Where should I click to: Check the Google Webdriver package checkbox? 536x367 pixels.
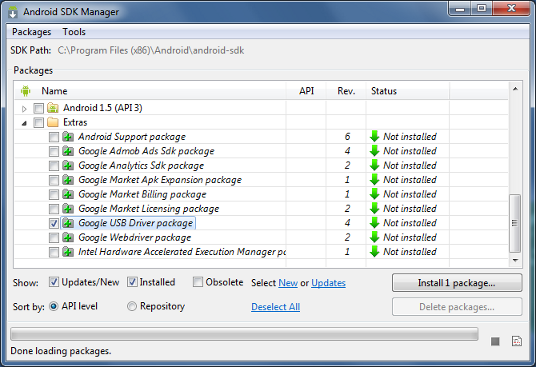pyautogui.click(x=54, y=238)
